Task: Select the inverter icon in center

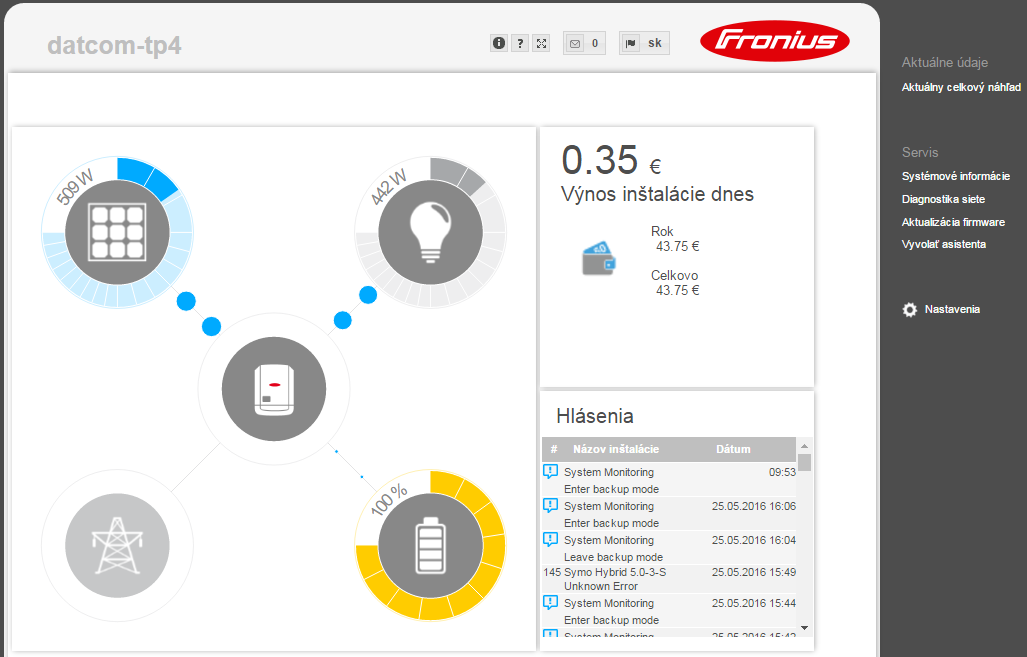Action: pos(274,389)
